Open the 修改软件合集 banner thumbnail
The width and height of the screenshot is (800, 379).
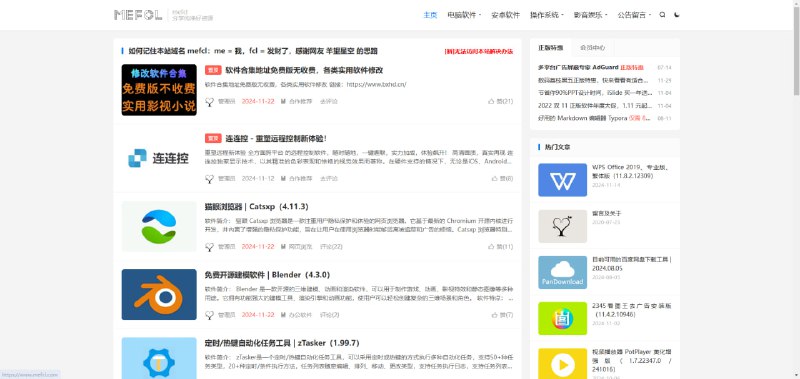[159, 90]
